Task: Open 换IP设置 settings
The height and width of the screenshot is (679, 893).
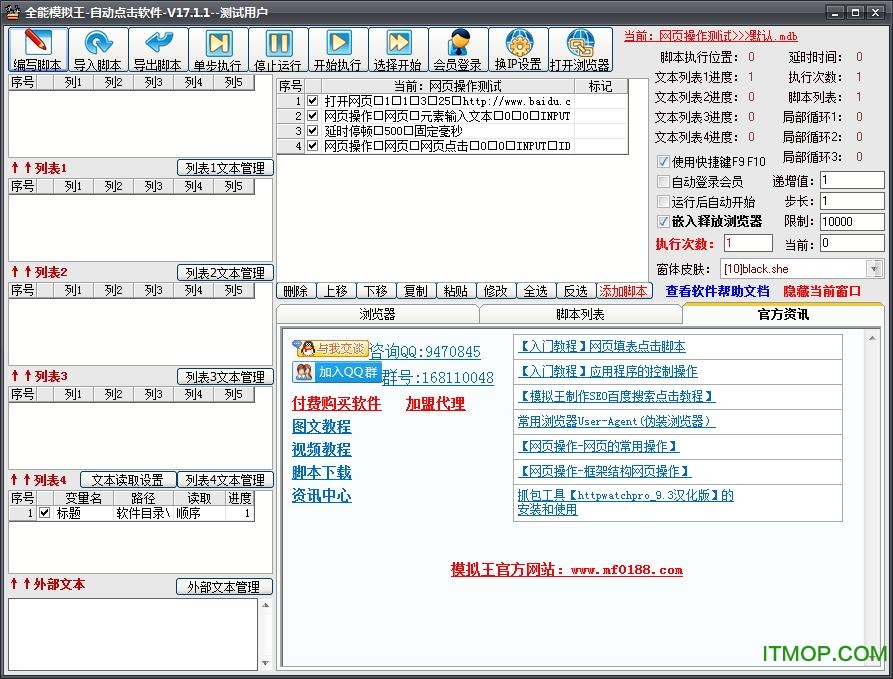Action: [518, 50]
